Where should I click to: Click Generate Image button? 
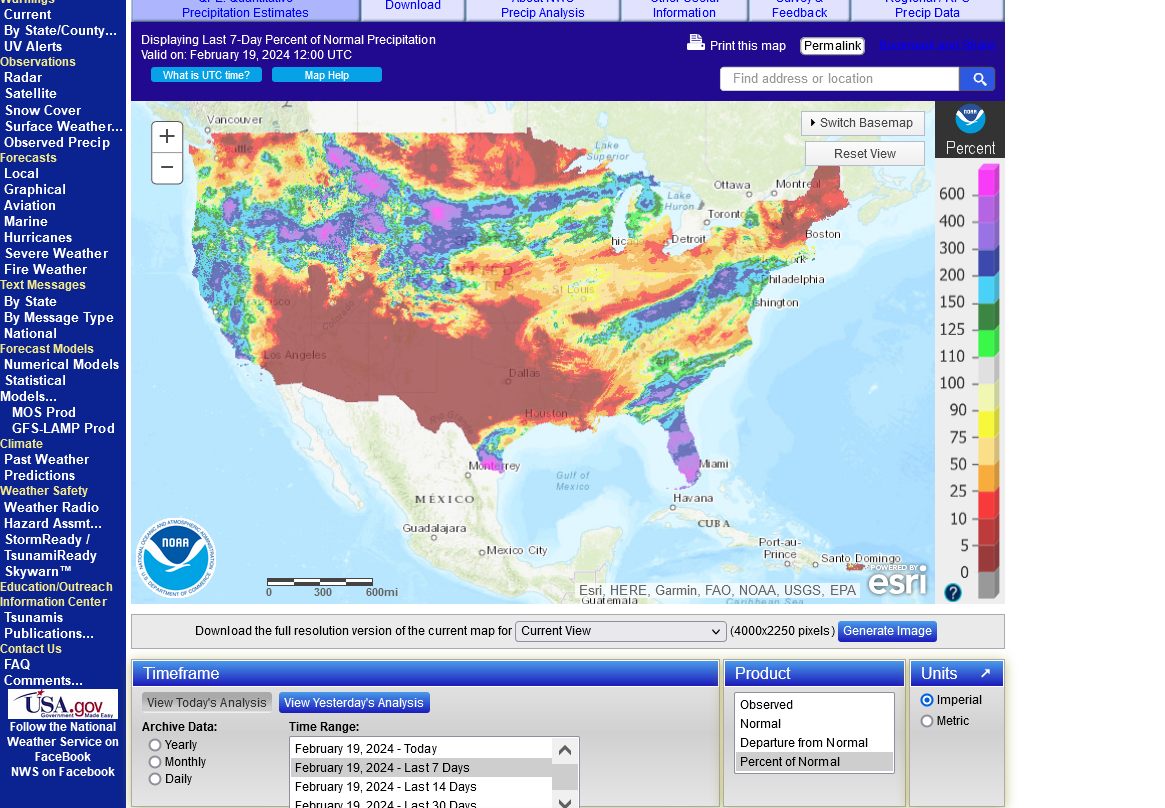(x=887, y=631)
